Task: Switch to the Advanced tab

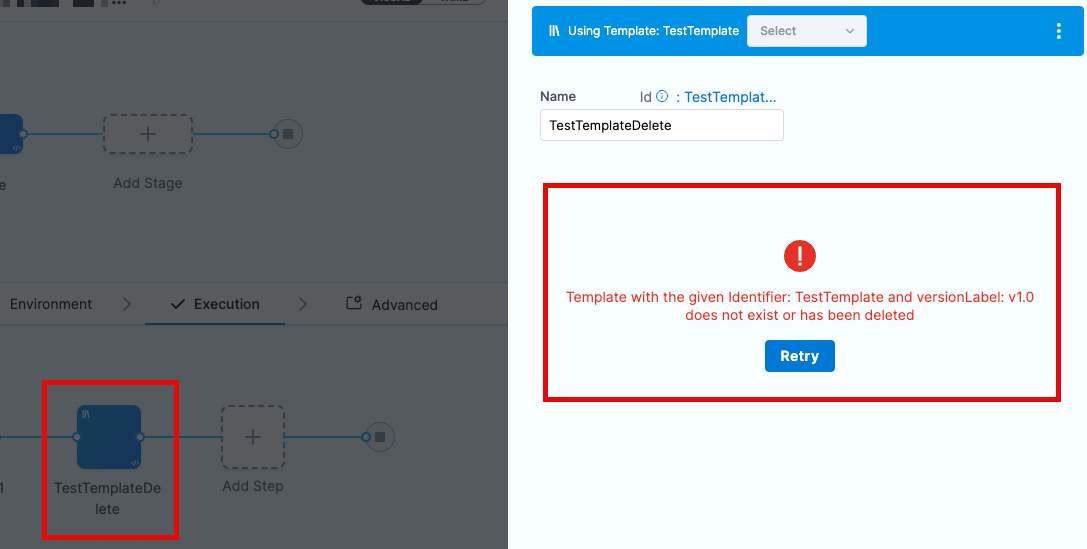Action: pyautogui.click(x=392, y=304)
